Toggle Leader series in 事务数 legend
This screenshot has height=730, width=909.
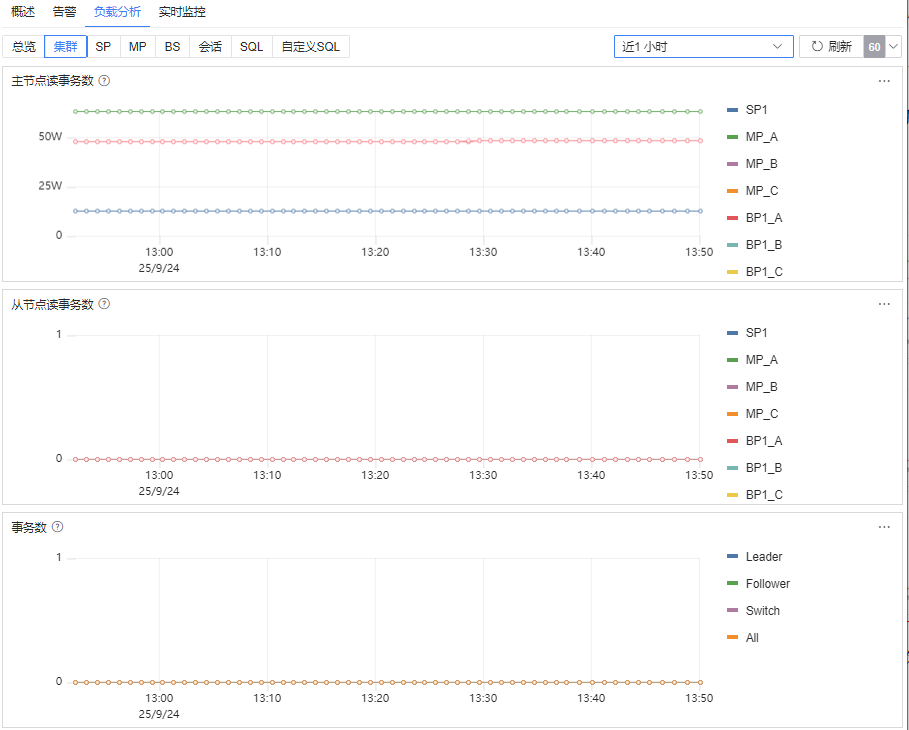point(754,557)
